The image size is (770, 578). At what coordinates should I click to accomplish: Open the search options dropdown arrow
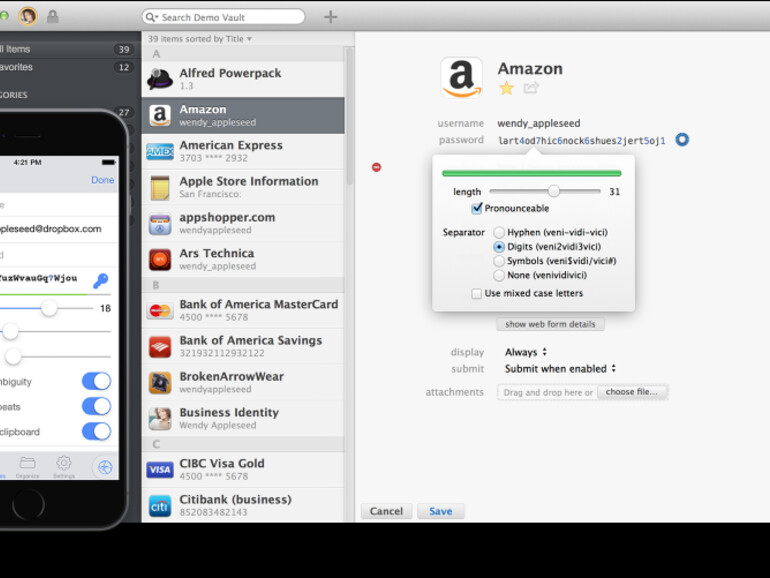pyautogui.click(x=156, y=18)
